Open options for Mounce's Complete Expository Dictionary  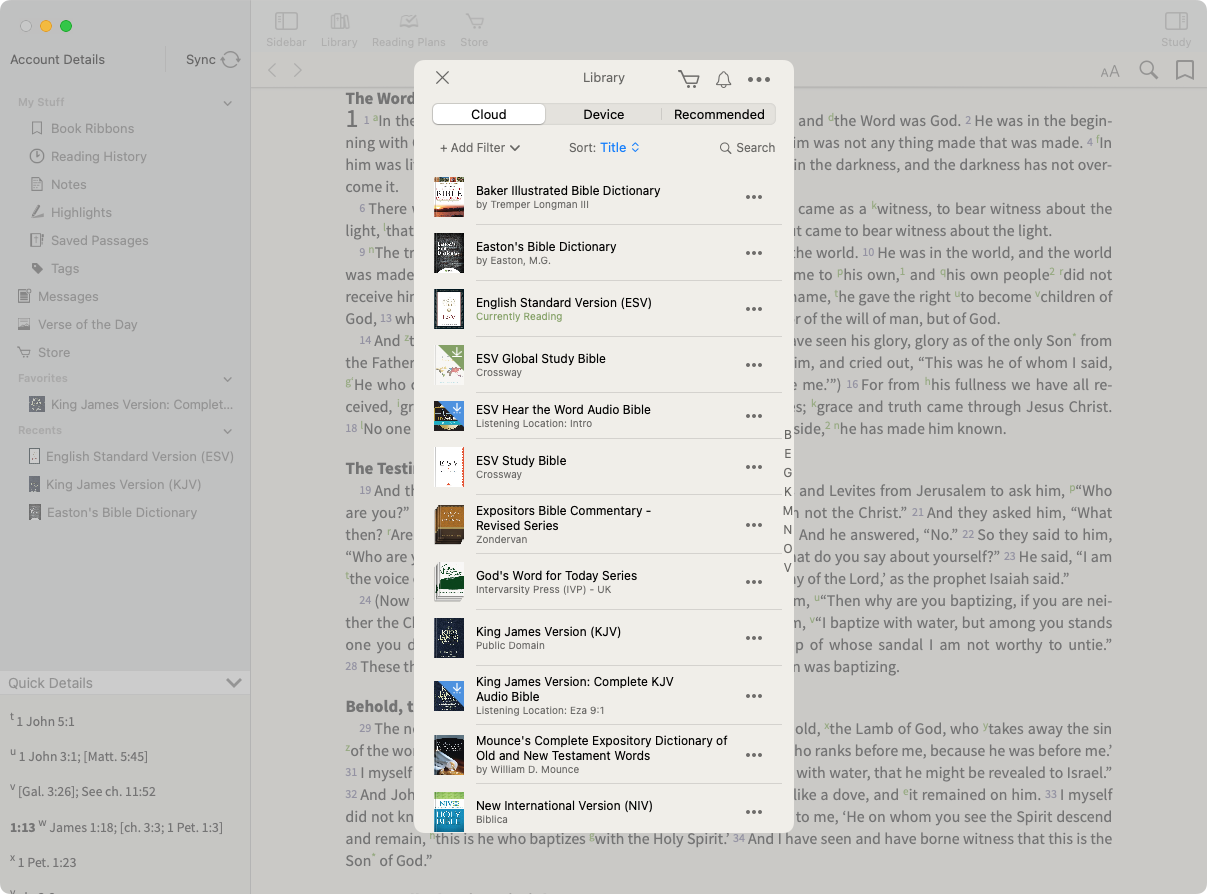[755, 755]
